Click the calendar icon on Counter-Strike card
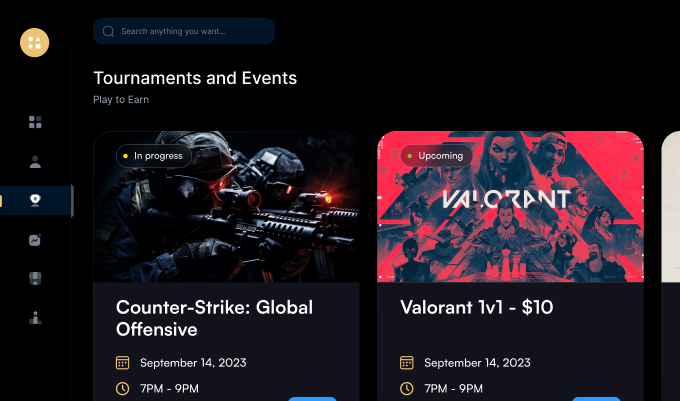The height and width of the screenshot is (401, 680). click(x=122, y=362)
